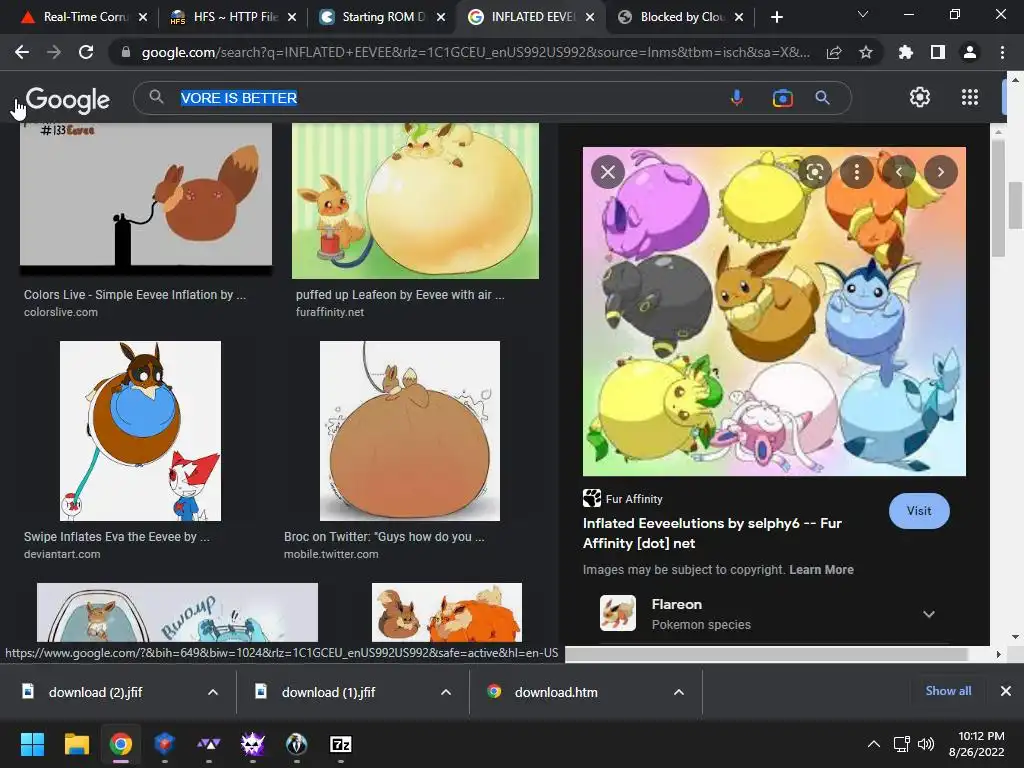
Task: Expand options for download (1).jfif
Action: point(446,692)
